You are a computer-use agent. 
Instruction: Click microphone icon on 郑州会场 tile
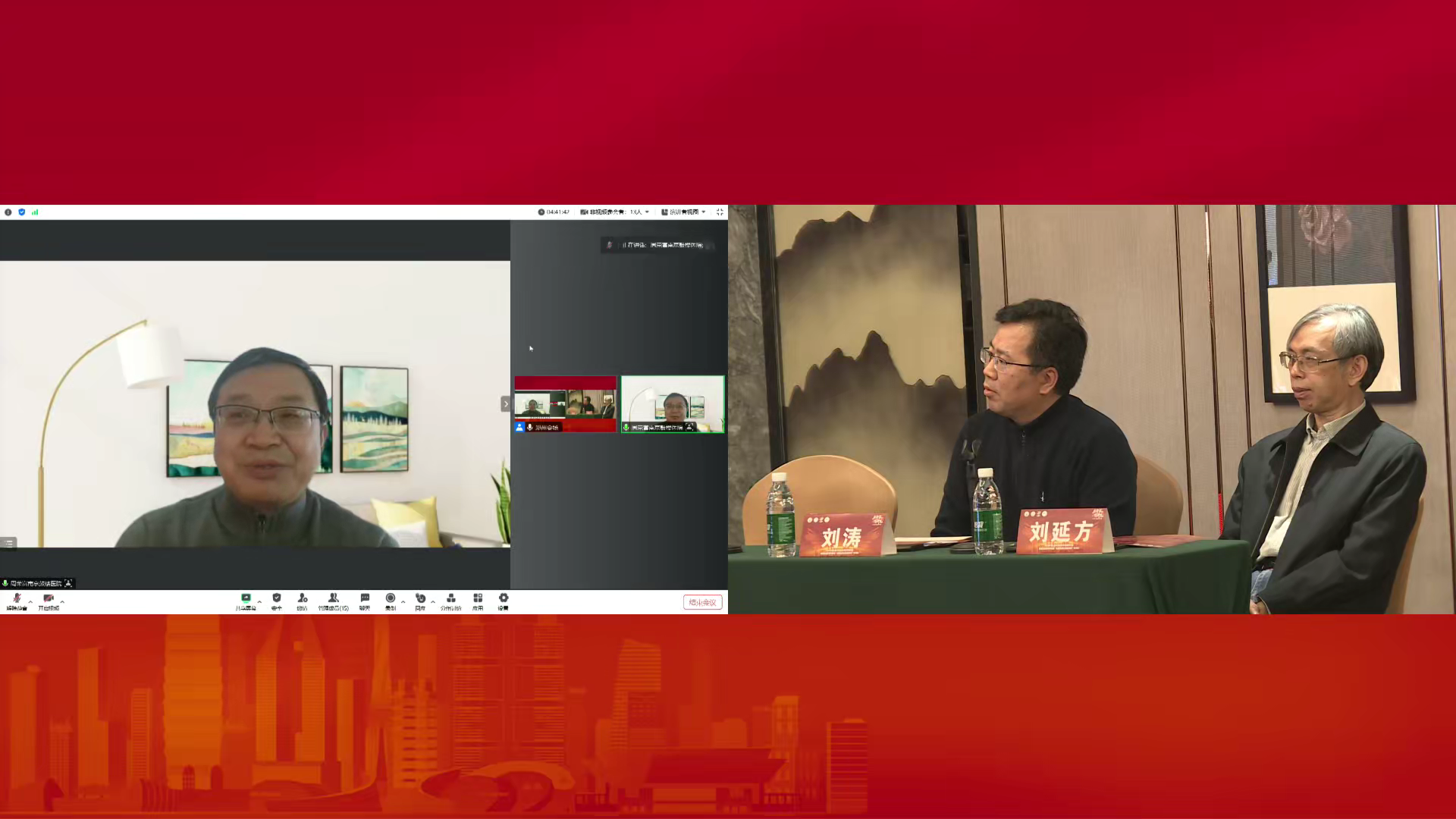(x=529, y=428)
